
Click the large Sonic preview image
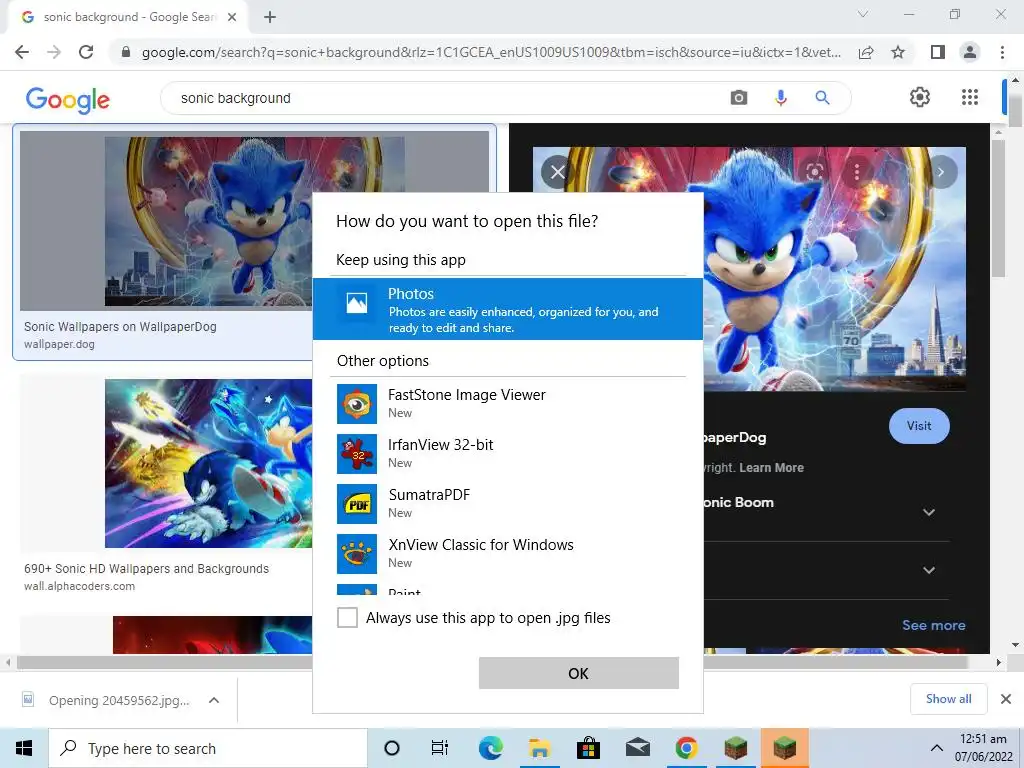tap(749, 268)
